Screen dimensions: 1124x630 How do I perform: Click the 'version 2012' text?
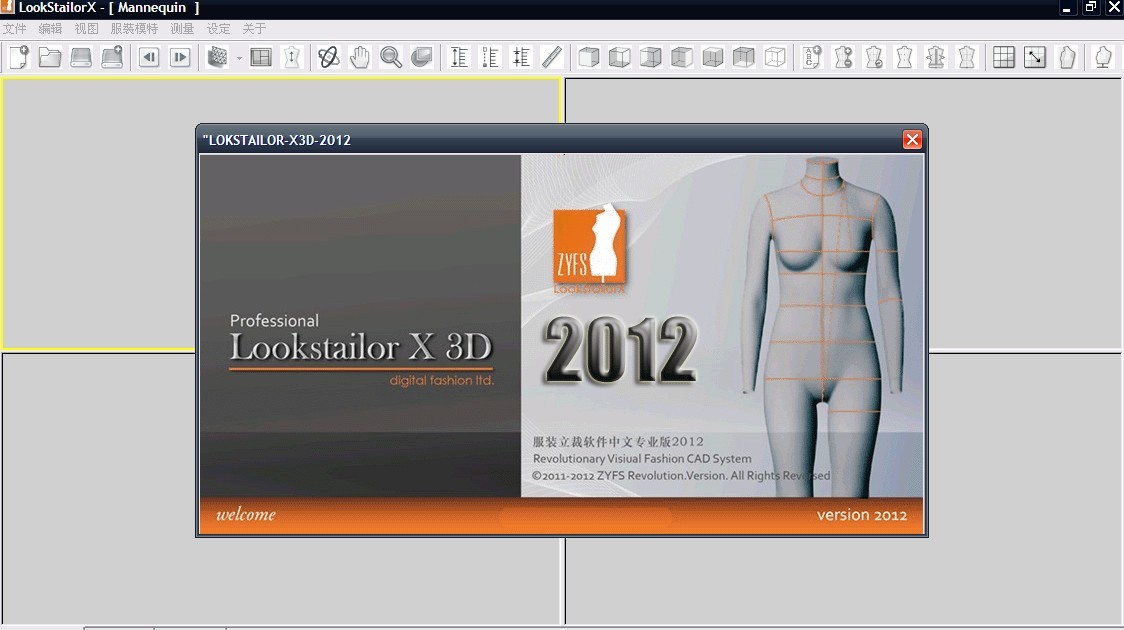pos(862,515)
